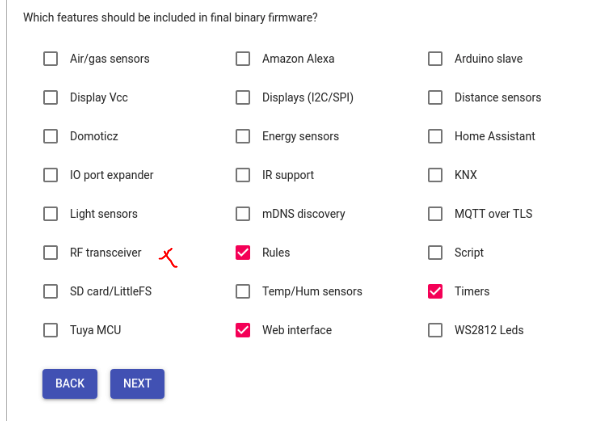Click the NEXT button
The width and height of the screenshot is (590, 421).
coord(137,383)
